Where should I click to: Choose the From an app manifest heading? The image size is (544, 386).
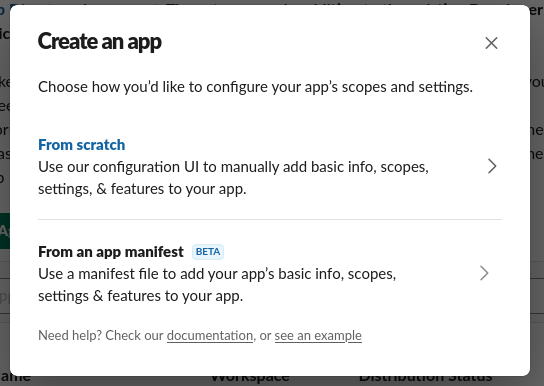(x=111, y=252)
